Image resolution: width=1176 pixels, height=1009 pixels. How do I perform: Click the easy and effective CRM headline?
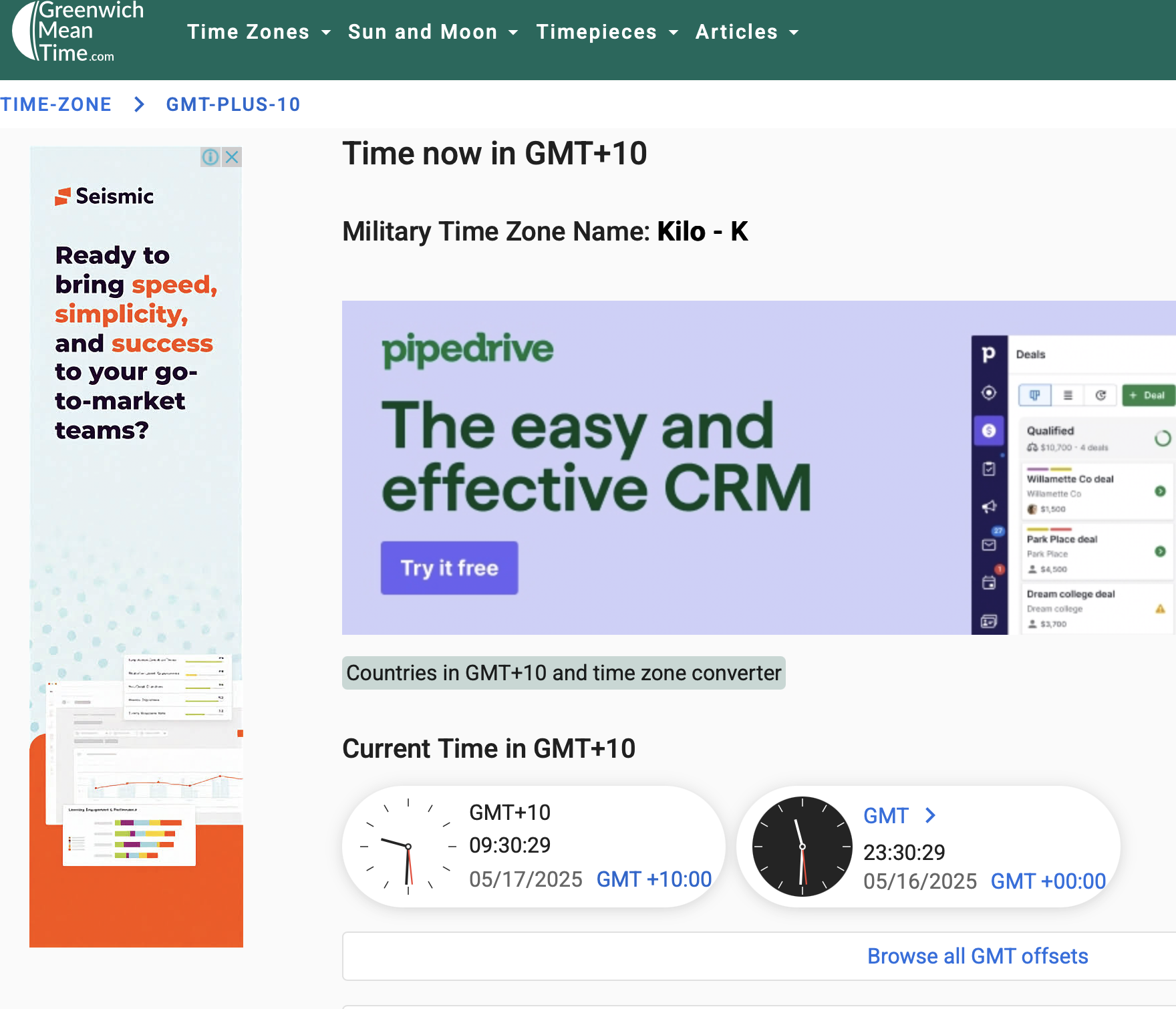(x=597, y=456)
